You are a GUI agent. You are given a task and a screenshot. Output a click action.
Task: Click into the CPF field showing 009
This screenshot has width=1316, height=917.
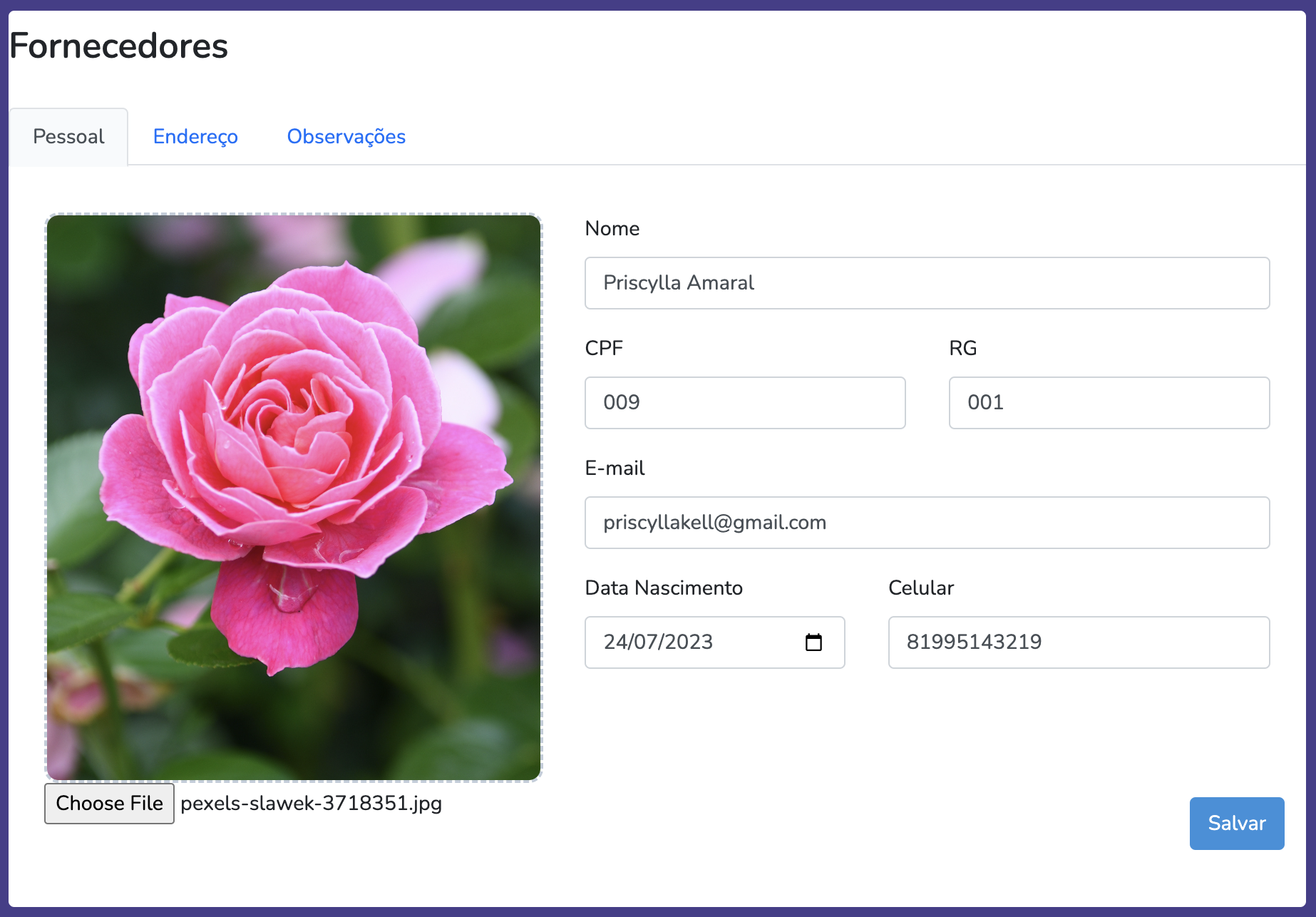(x=744, y=403)
